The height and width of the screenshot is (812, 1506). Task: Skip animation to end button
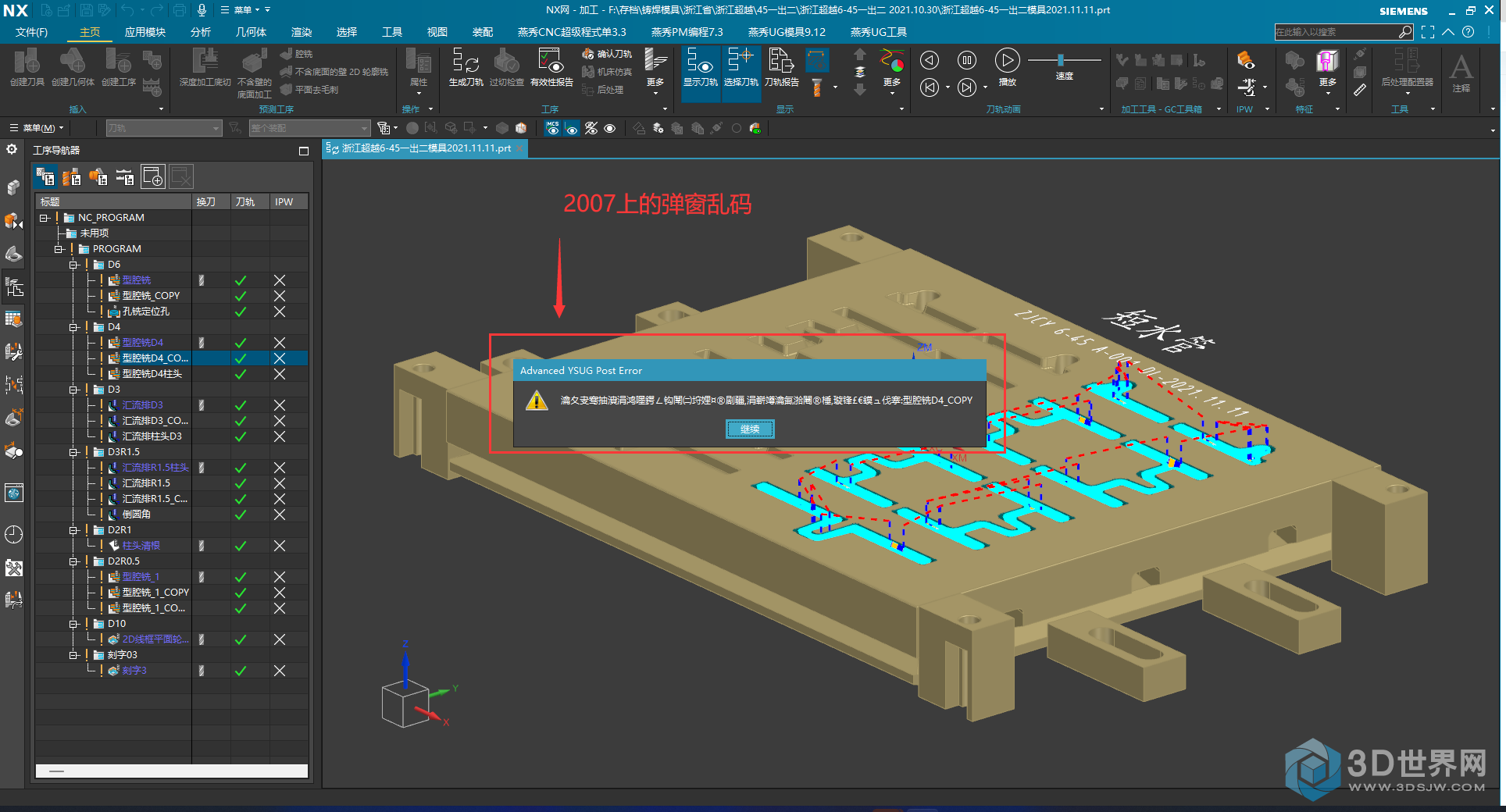tap(967, 87)
